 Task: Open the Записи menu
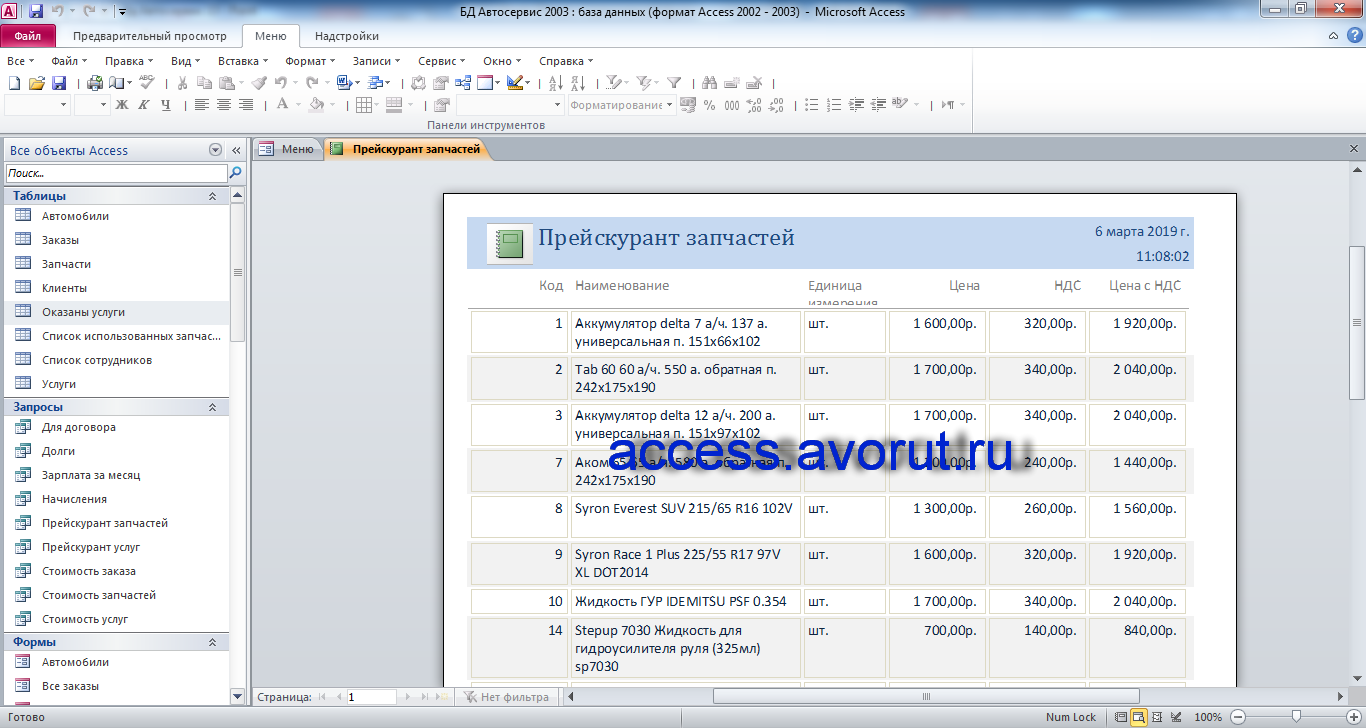[x=375, y=61]
